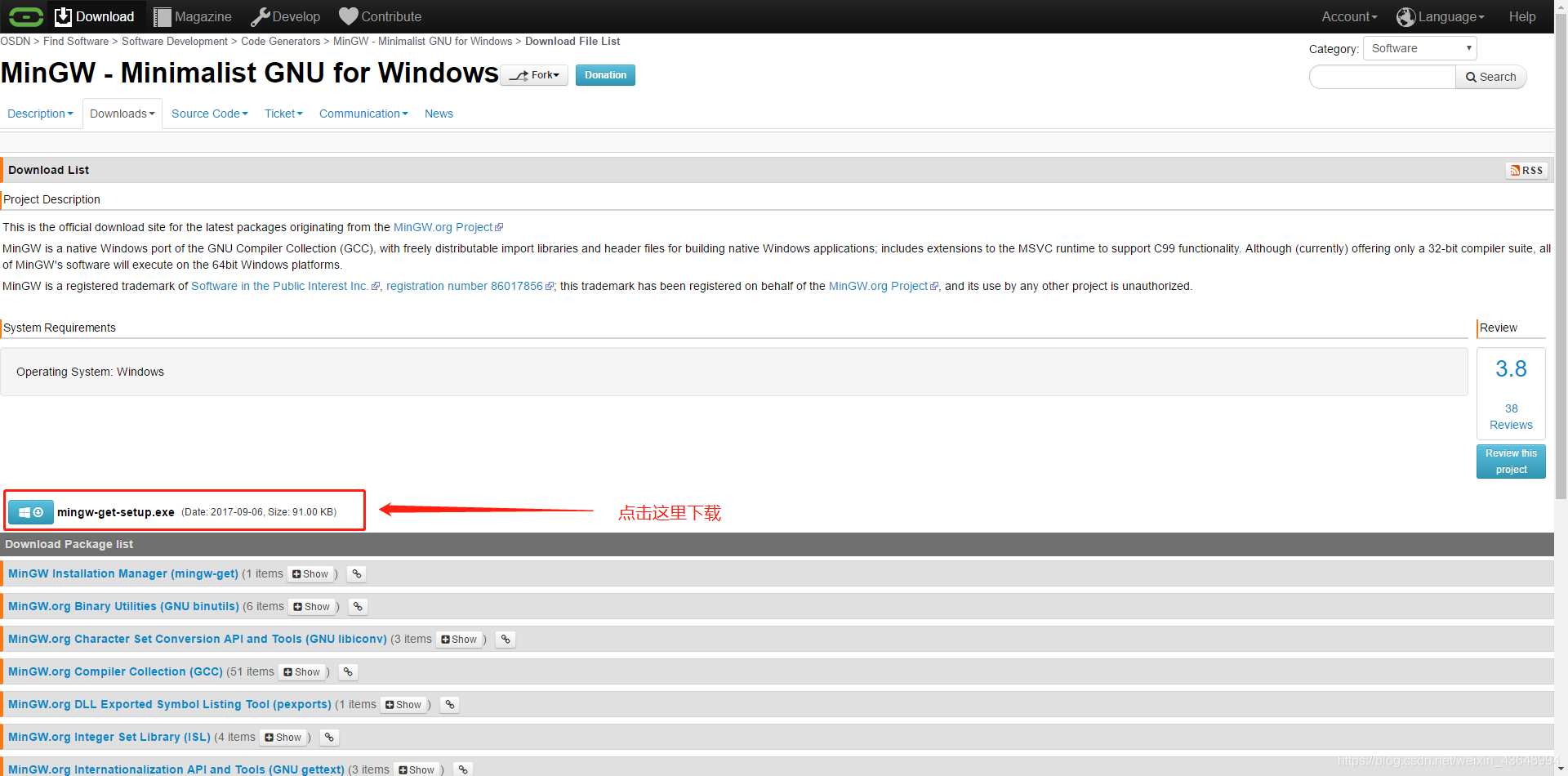1568x776 pixels.
Task: Click Code Generators breadcrumb link
Action: [280, 41]
